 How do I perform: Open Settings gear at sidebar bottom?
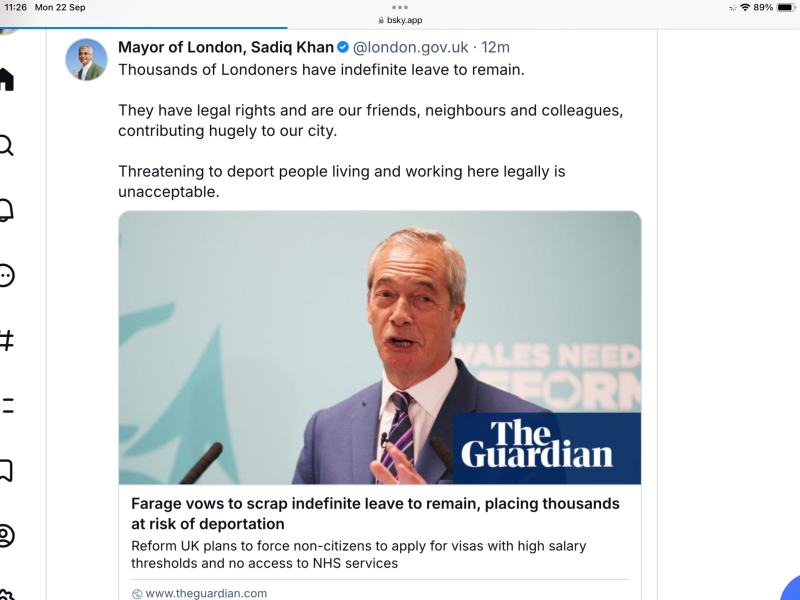[x=6, y=594]
